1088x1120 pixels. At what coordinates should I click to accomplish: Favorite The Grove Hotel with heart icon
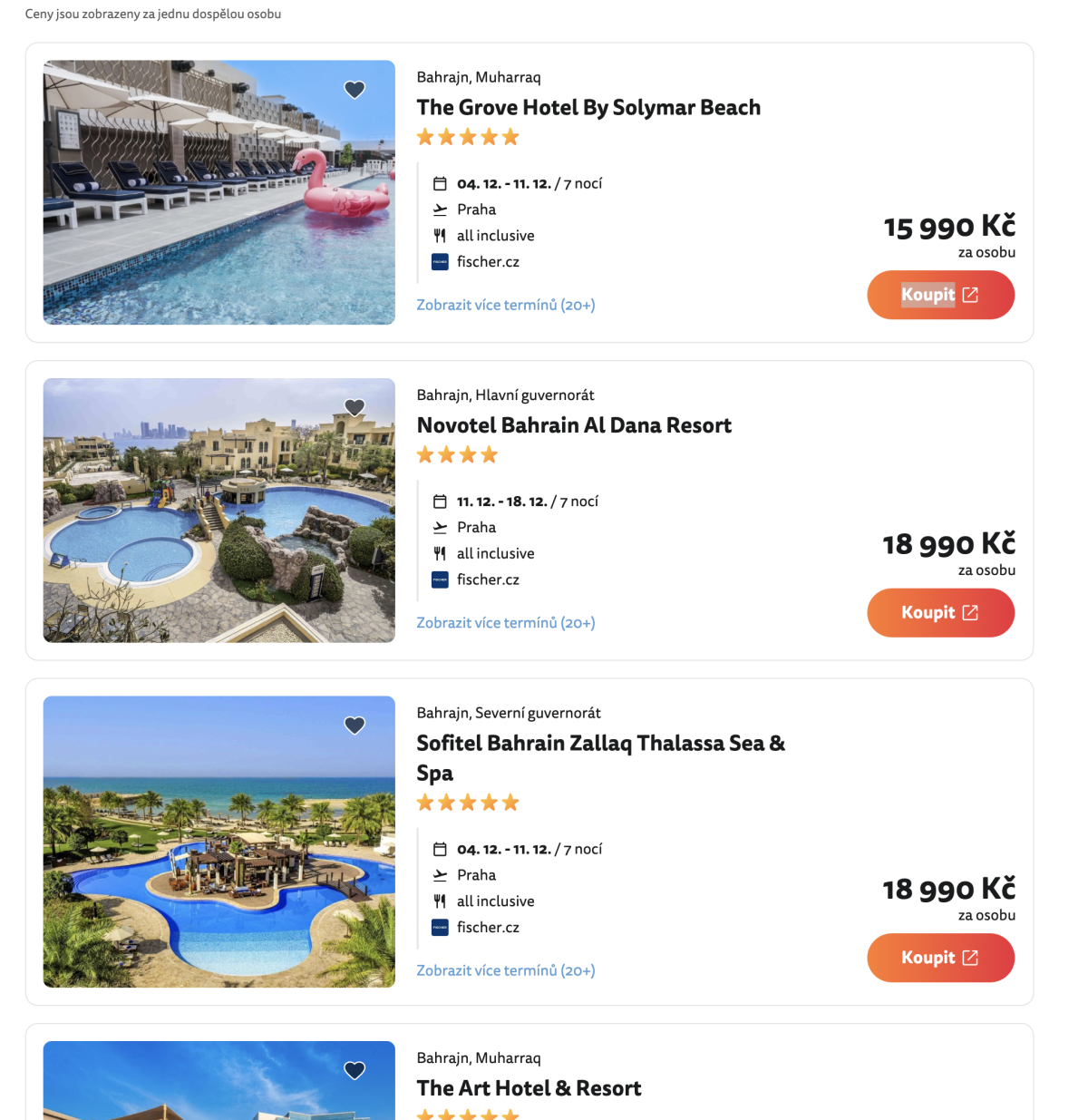click(x=355, y=90)
